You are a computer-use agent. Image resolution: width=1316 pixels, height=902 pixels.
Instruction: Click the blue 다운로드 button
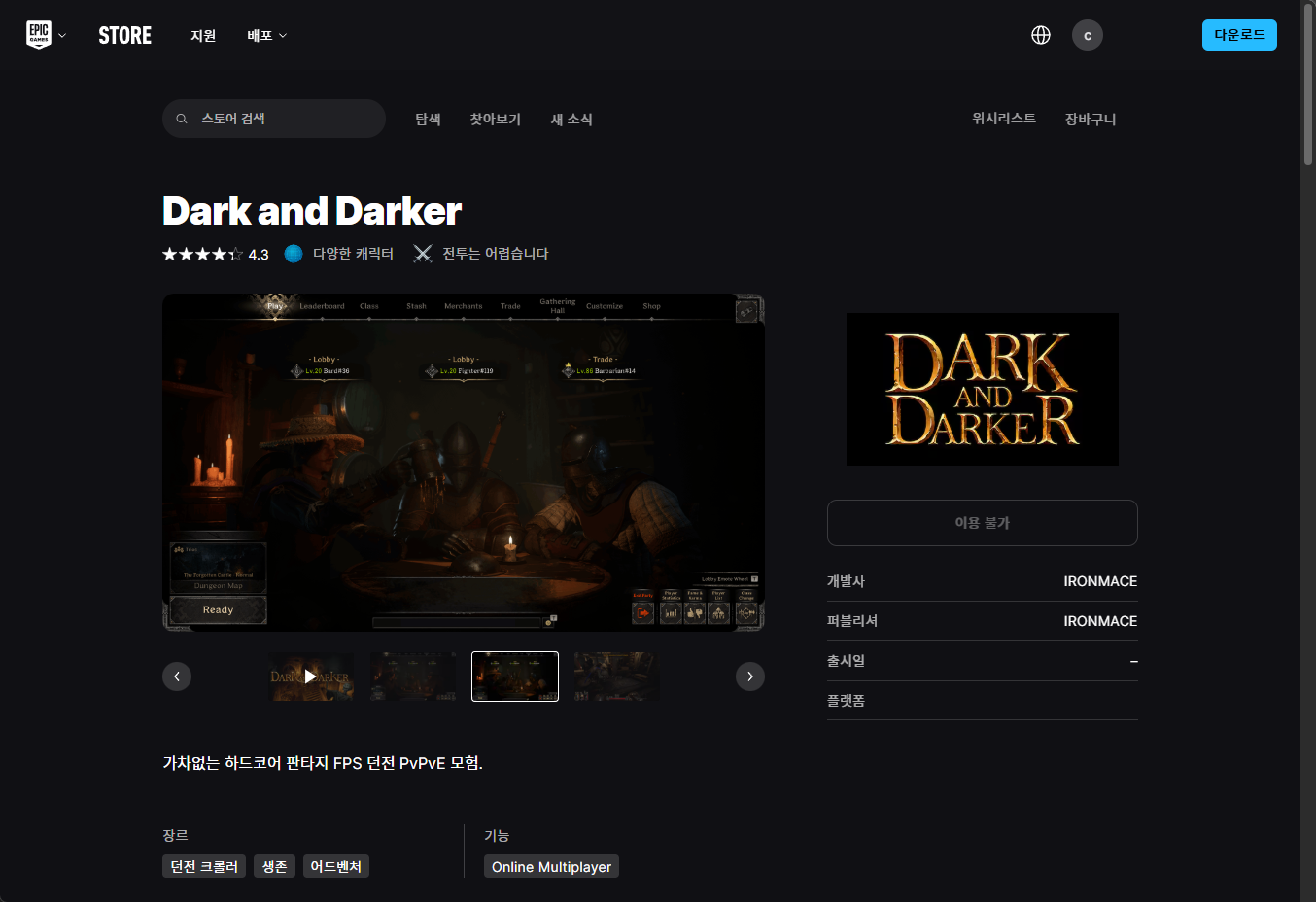pyautogui.click(x=1239, y=35)
